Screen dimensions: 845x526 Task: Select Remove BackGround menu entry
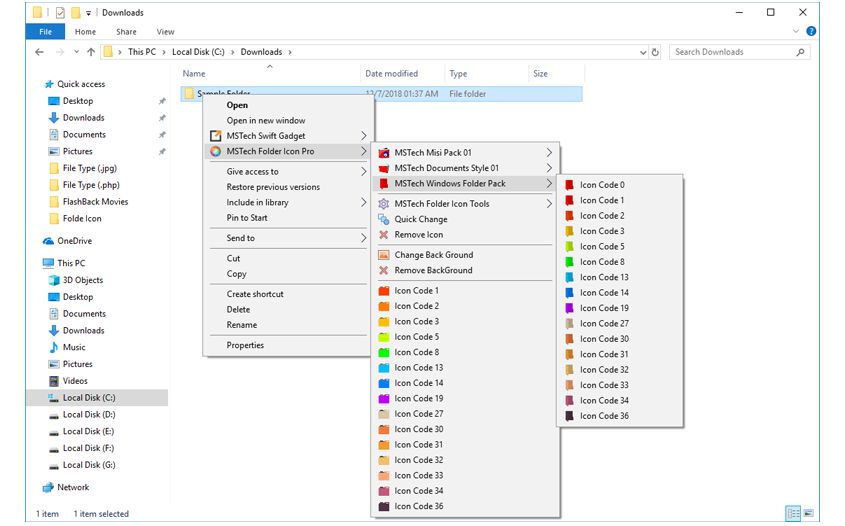[x=433, y=270]
